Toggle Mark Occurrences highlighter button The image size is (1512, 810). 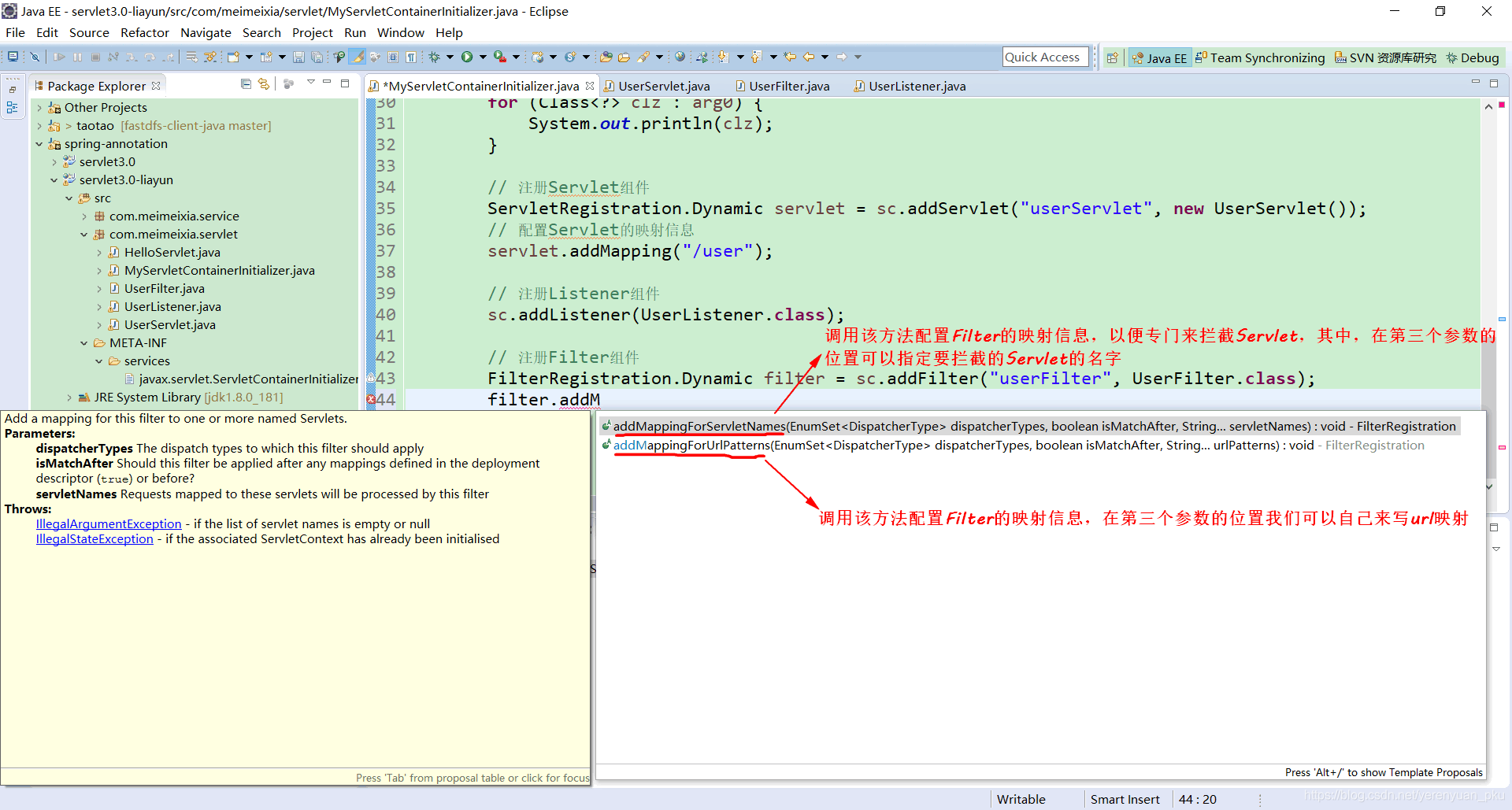(357, 57)
